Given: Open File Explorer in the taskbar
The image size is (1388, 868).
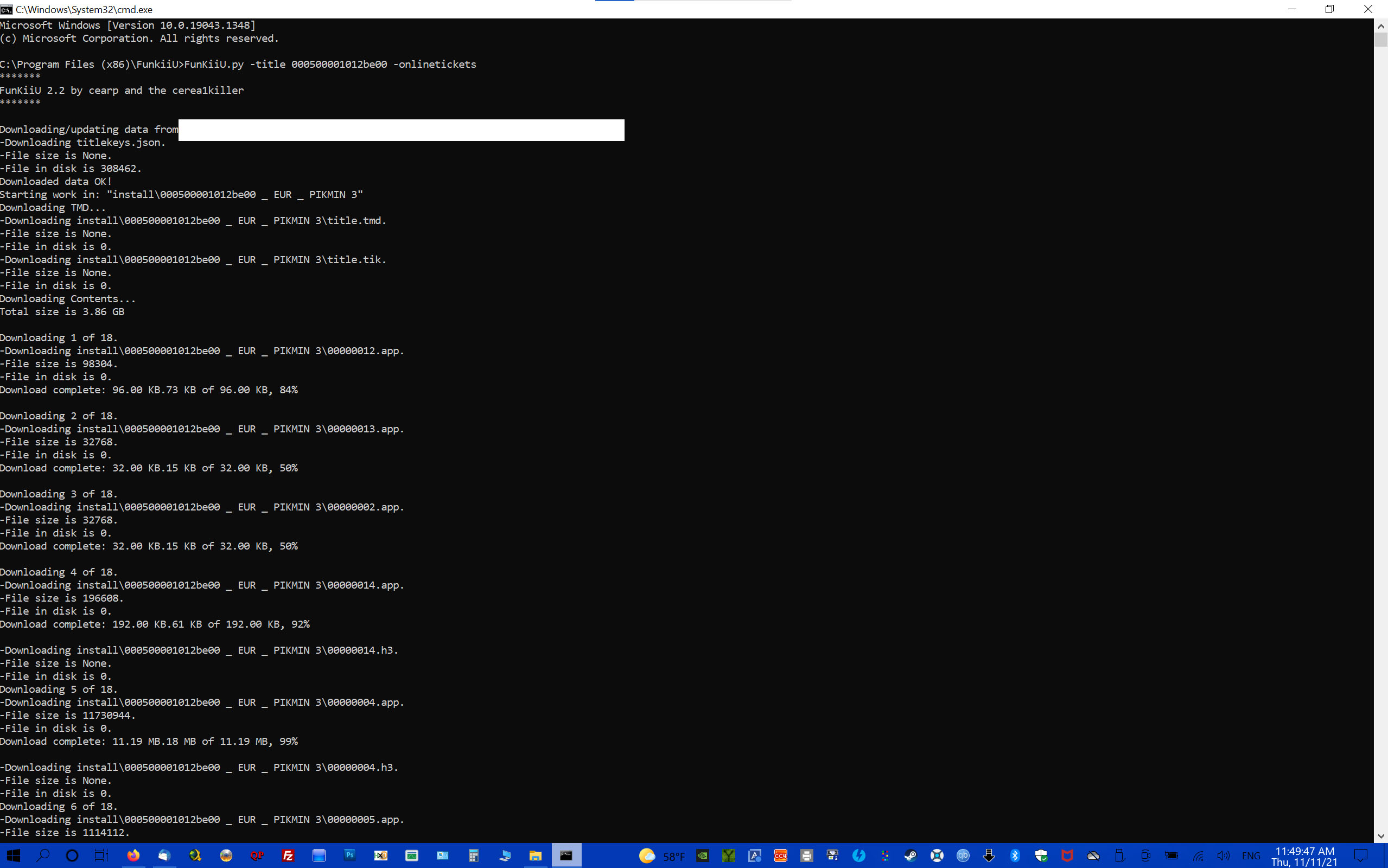Looking at the screenshot, I should (536, 856).
